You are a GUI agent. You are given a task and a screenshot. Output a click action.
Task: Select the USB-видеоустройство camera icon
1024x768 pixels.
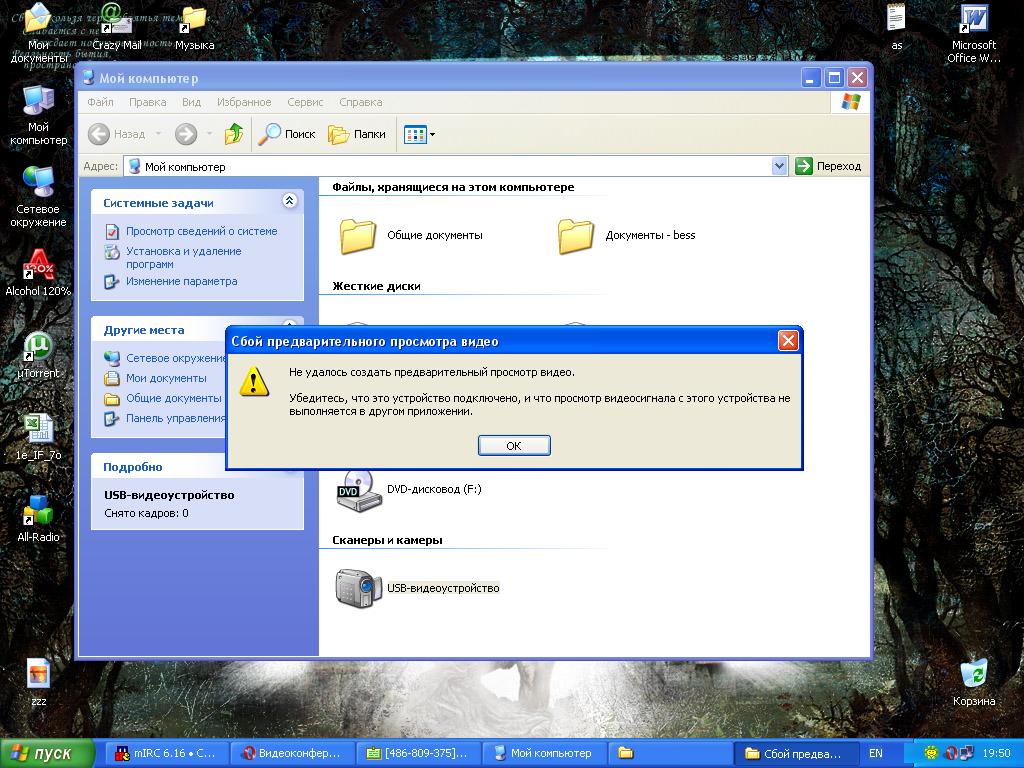pos(358,588)
